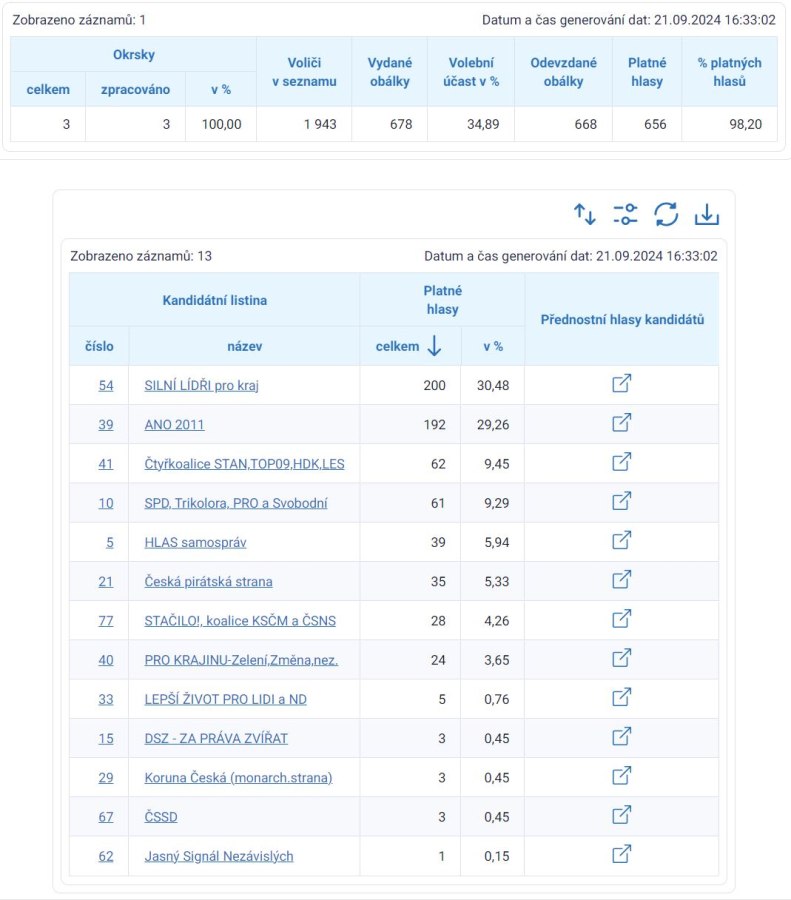Click party number 39 link
The width and height of the screenshot is (791, 900).
(106, 425)
